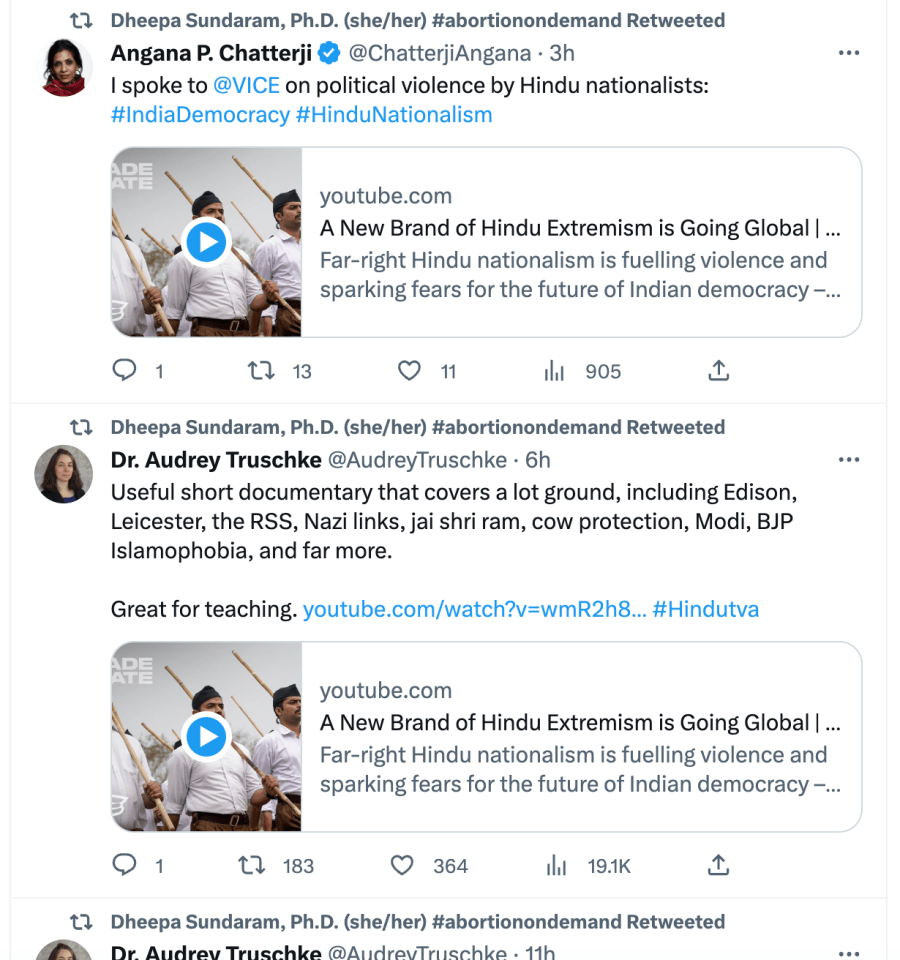Open the @VICE mention link
Image resolution: width=900 pixels, height=960 pixels.
tap(246, 85)
